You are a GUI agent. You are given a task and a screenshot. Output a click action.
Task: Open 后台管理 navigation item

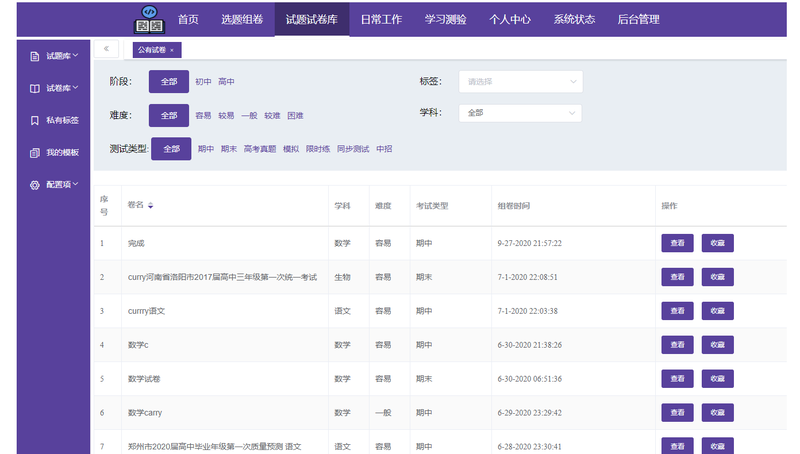point(638,19)
